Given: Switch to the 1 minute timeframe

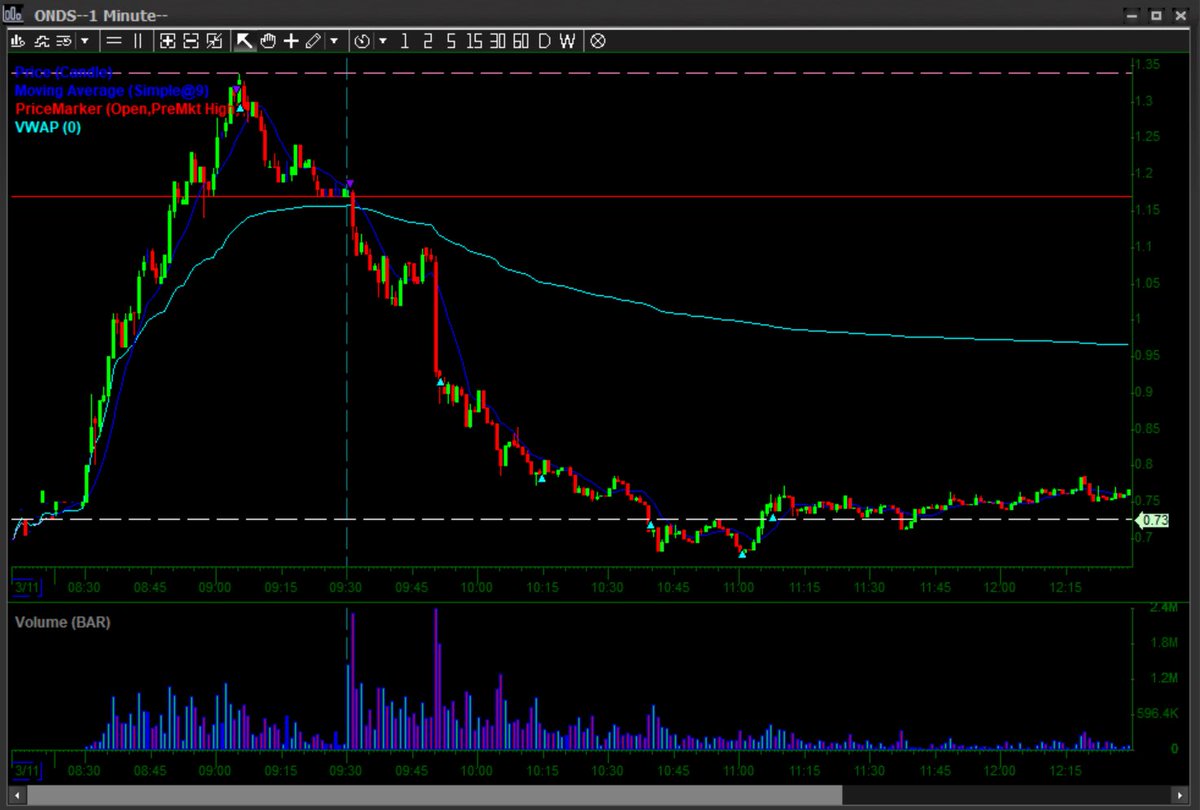Looking at the screenshot, I should tap(404, 41).
